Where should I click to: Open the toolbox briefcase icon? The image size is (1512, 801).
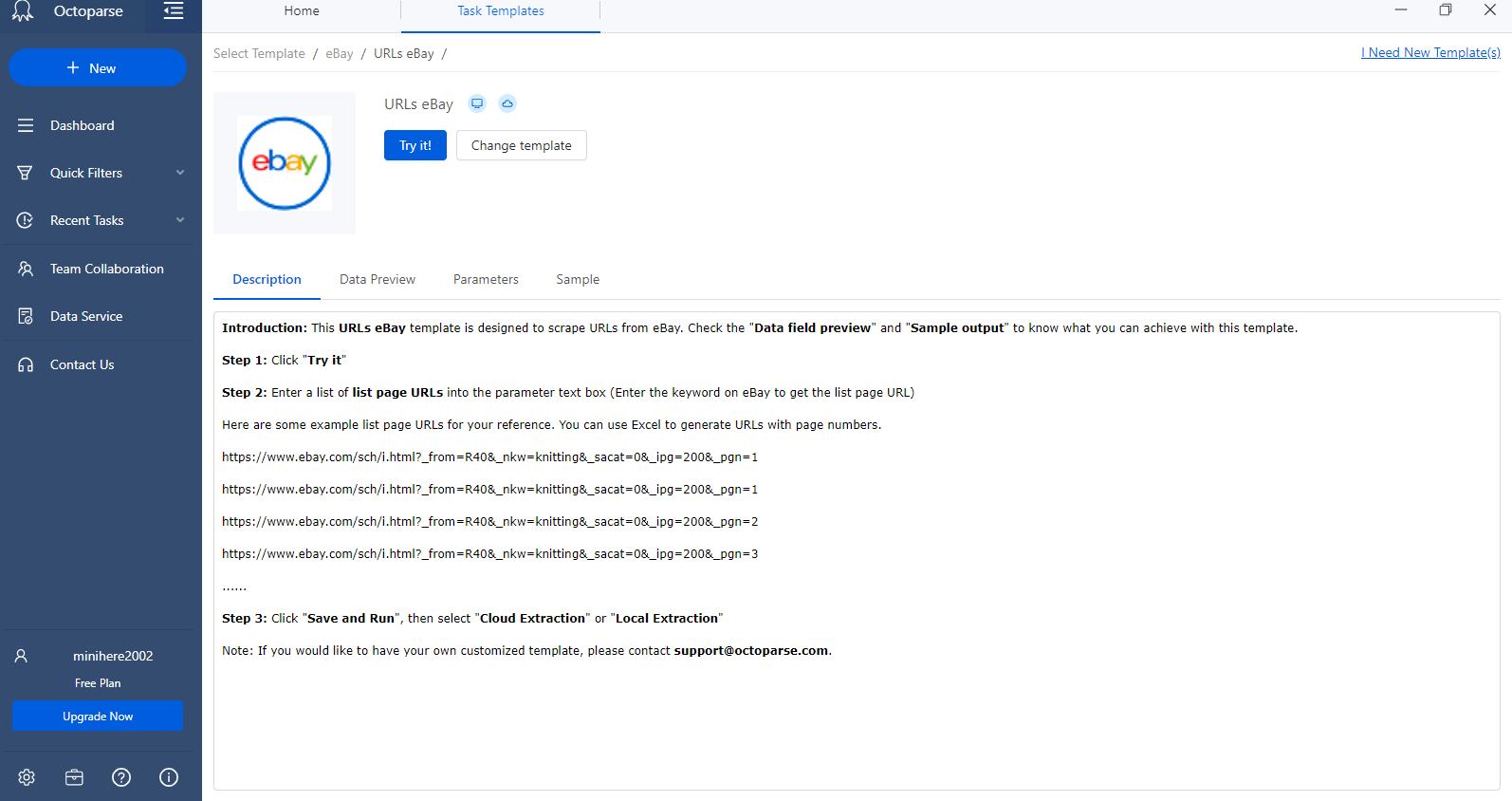tap(74, 777)
